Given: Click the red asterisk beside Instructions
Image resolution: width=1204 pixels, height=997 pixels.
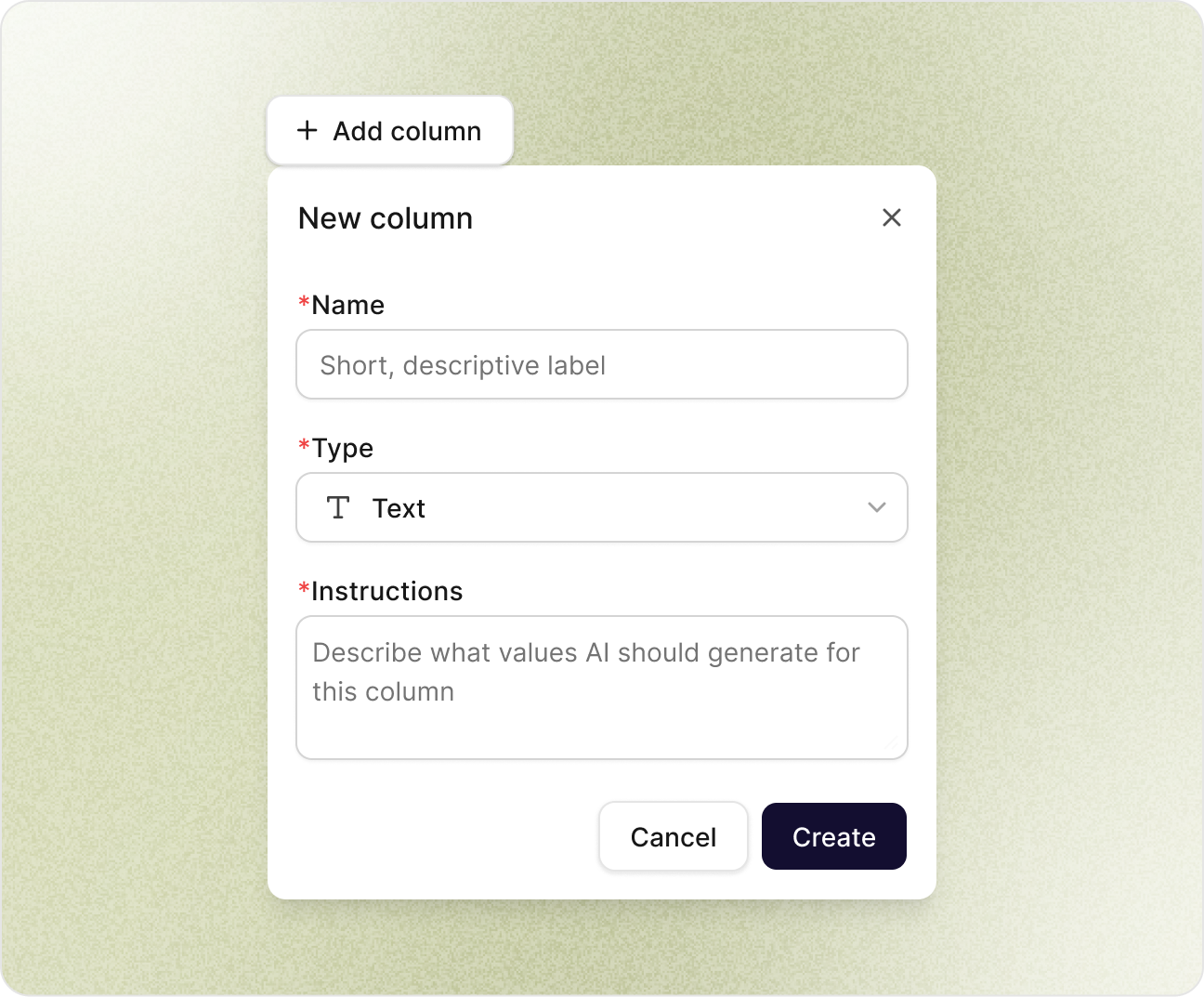Looking at the screenshot, I should (x=304, y=589).
